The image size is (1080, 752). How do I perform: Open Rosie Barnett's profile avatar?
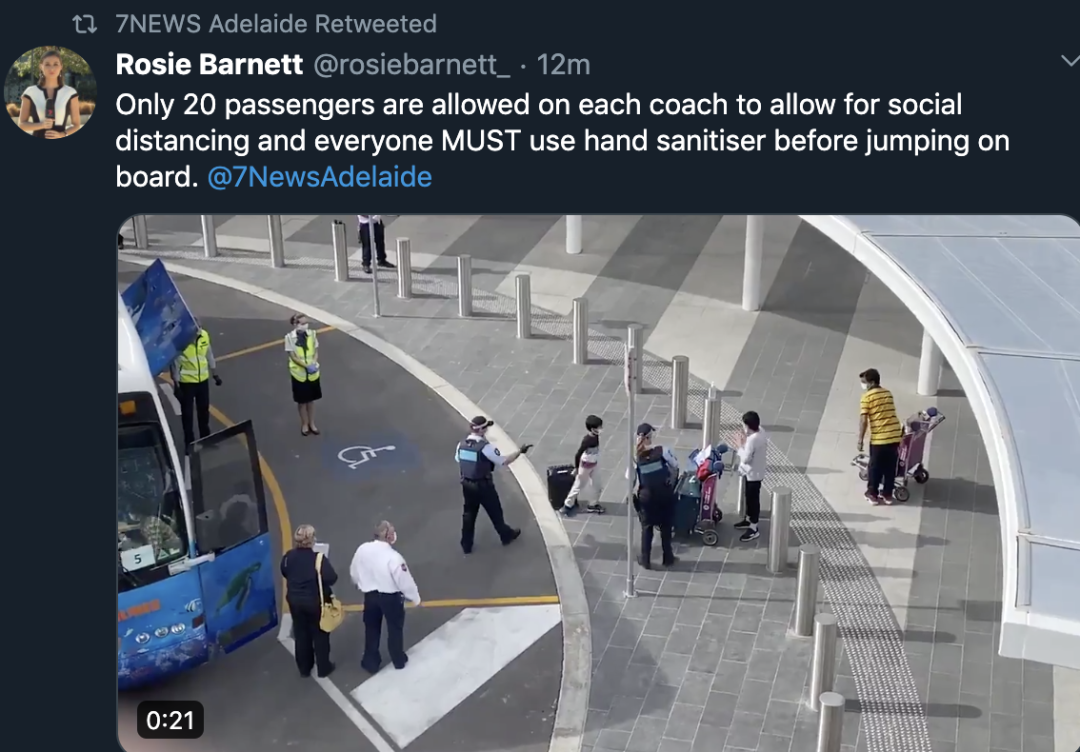tap(50, 92)
